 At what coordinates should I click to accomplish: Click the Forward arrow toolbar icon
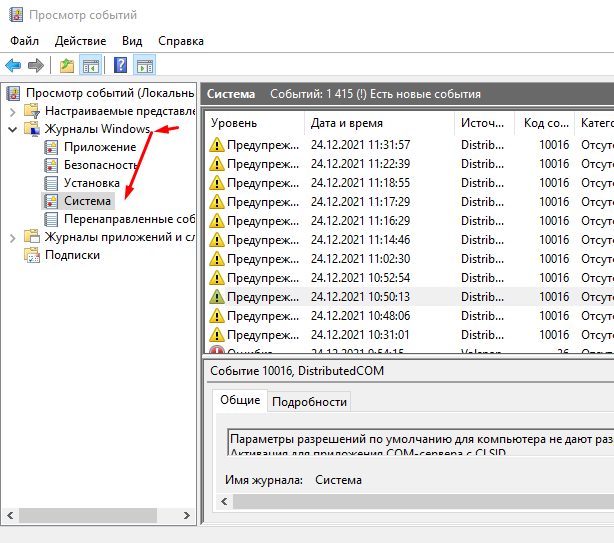[x=36, y=65]
